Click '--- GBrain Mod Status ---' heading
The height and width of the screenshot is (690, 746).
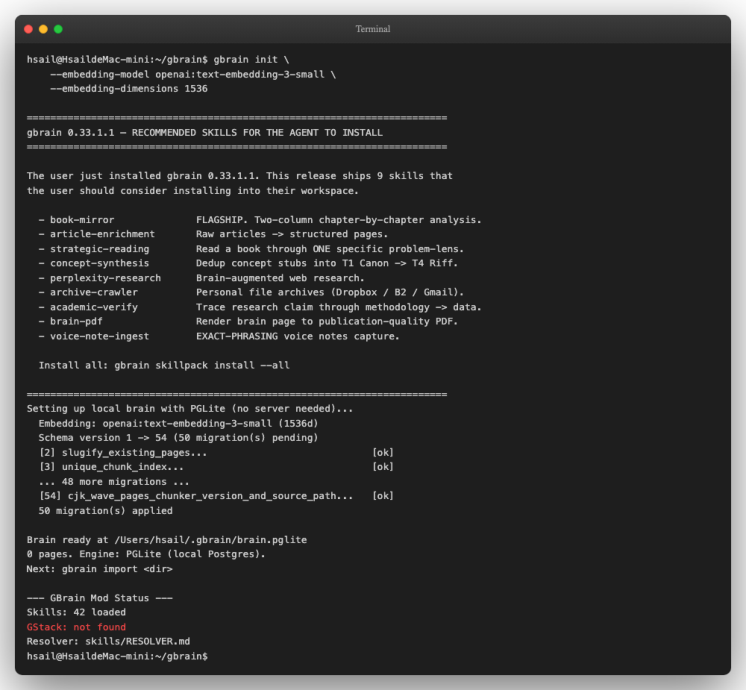[99, 598]
